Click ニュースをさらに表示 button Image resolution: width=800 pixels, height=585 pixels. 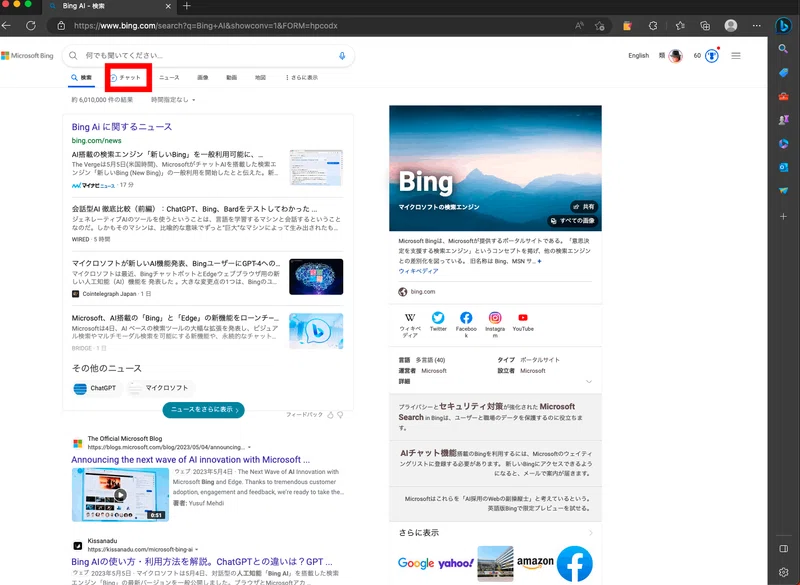204,410
